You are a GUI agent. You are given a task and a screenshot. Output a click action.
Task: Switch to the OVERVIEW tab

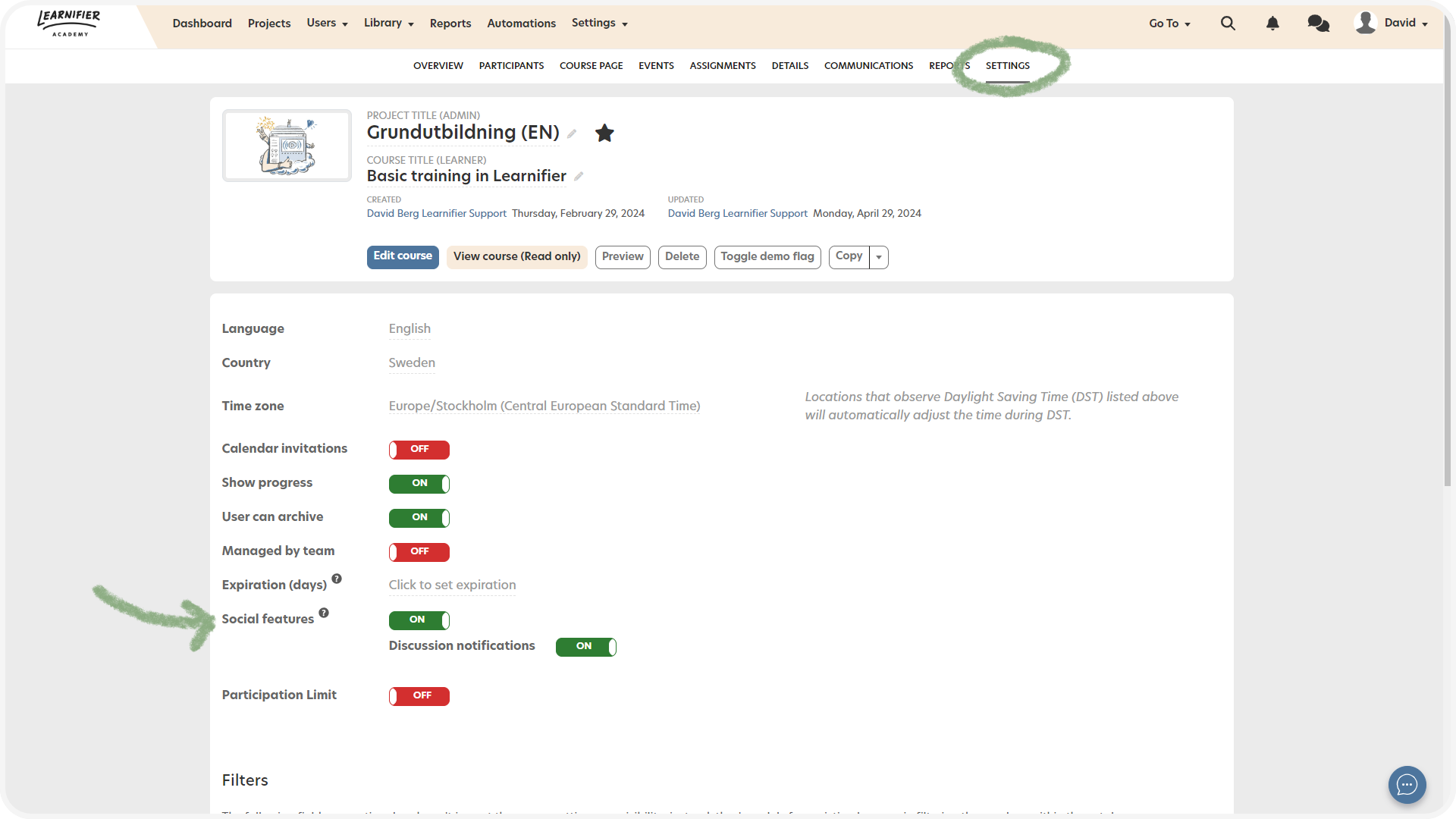[438, 66]
